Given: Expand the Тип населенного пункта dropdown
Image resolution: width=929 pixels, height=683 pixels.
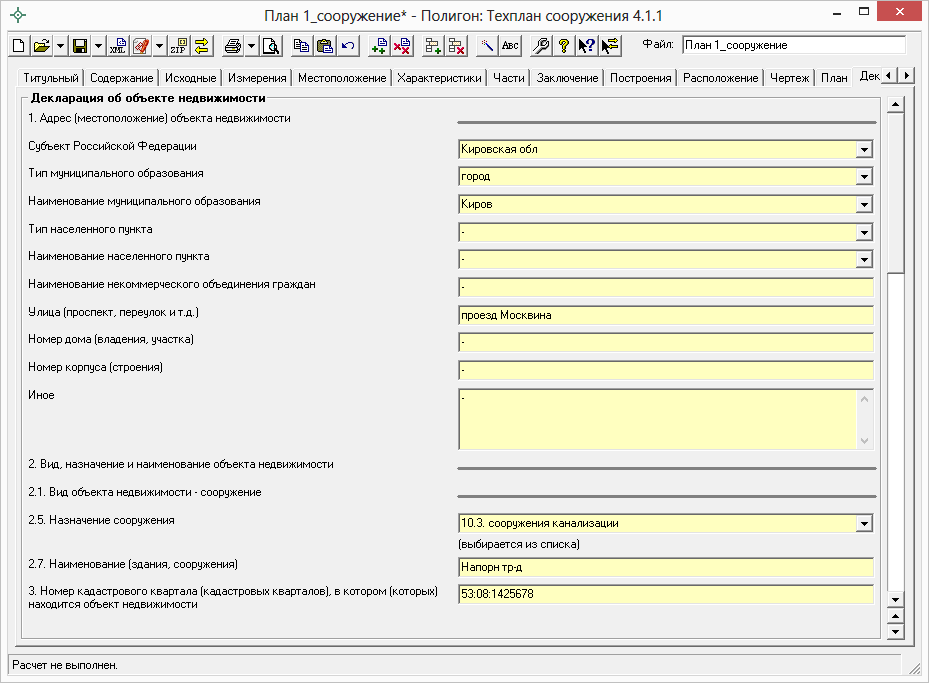Looking at the screenshot, I should [864, 232].
